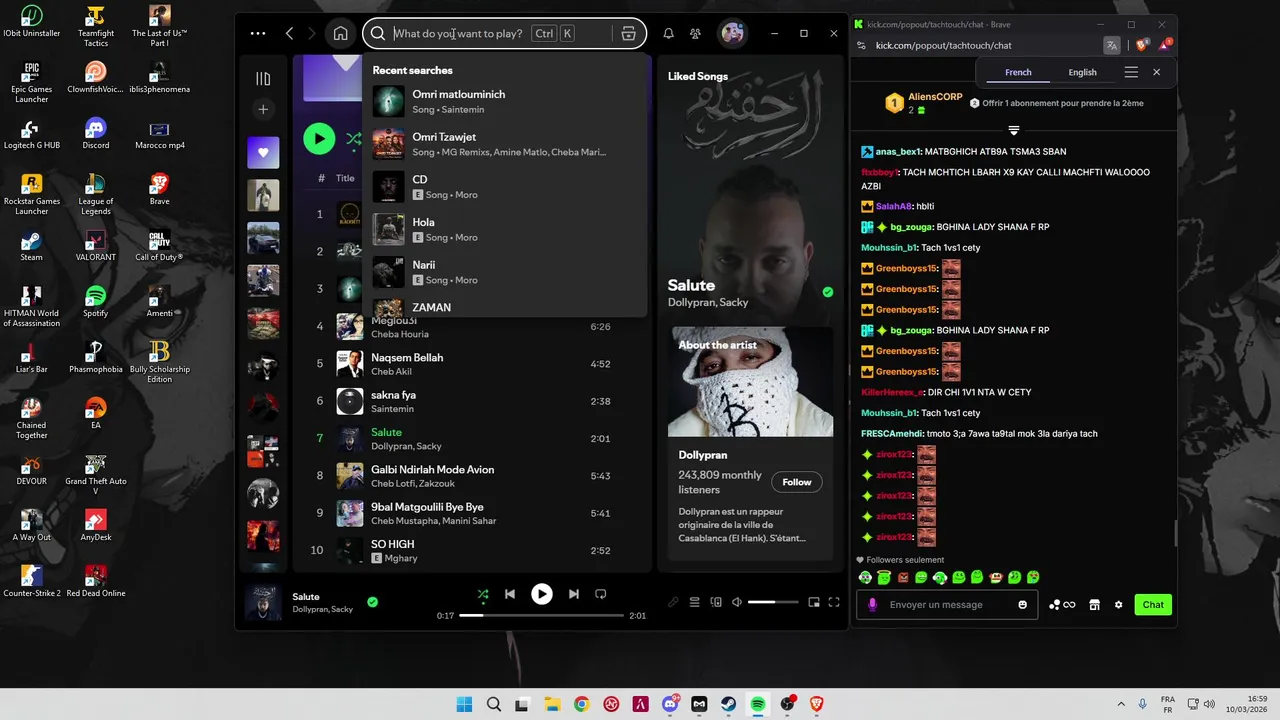Select recent search "Hola" by Moro
1280x720 pixels.
(x=505, y=230)
